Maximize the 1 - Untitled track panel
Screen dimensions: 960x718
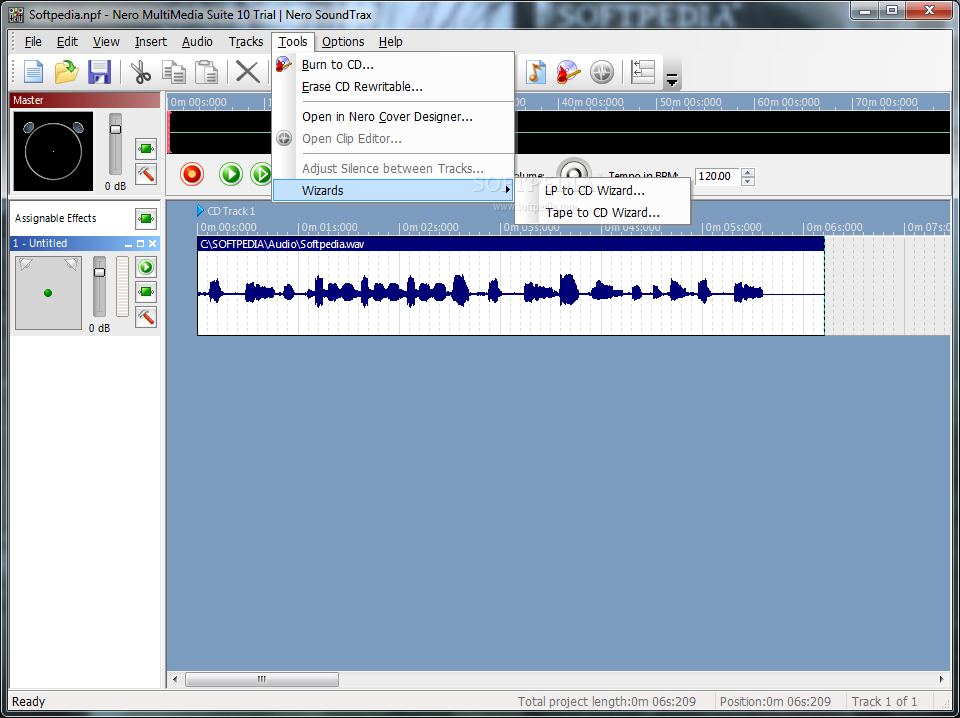(141, 244)
